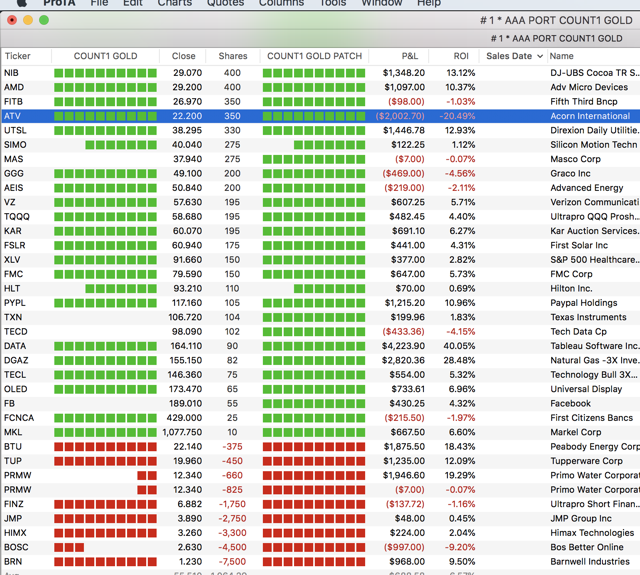Select the FMC ticker cell

[x=13, y=274]
